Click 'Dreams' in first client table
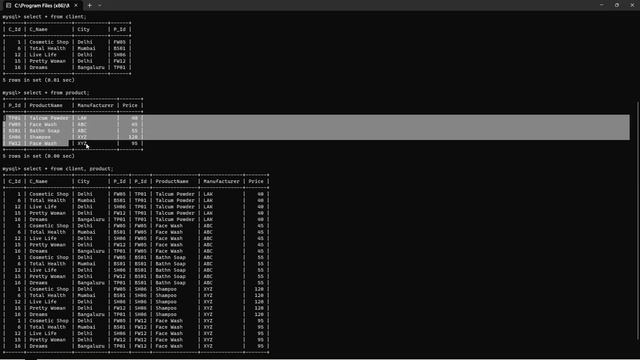Viewport: 640px width, 360px height. [38, 67]
